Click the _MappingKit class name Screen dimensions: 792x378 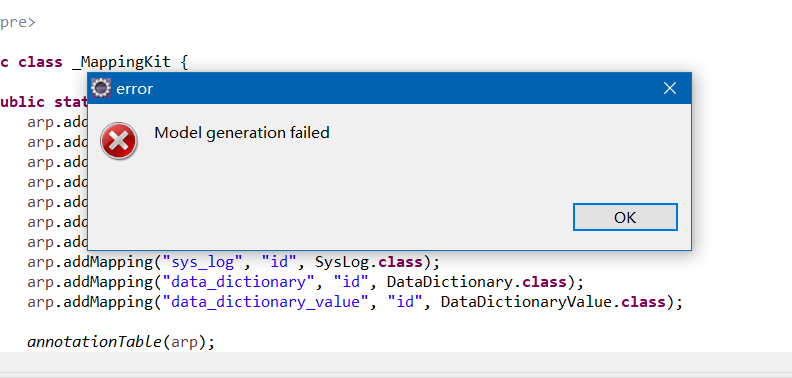[121, 63]
